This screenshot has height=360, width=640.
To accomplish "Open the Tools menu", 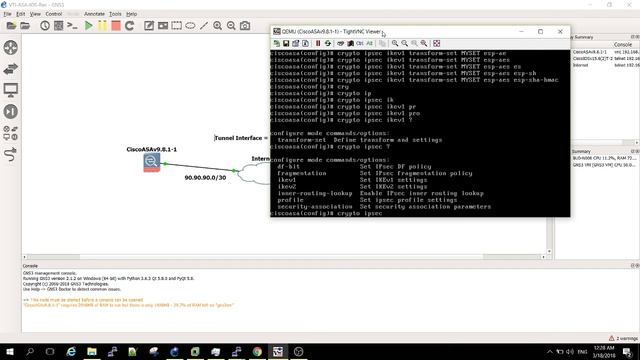I will pyautogui.click(x=115, y=14).
